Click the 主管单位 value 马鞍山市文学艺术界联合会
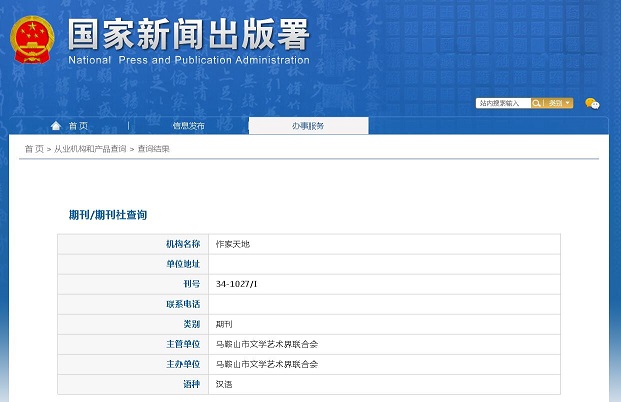This screenshot has height=402, width=621. (267, 344)
